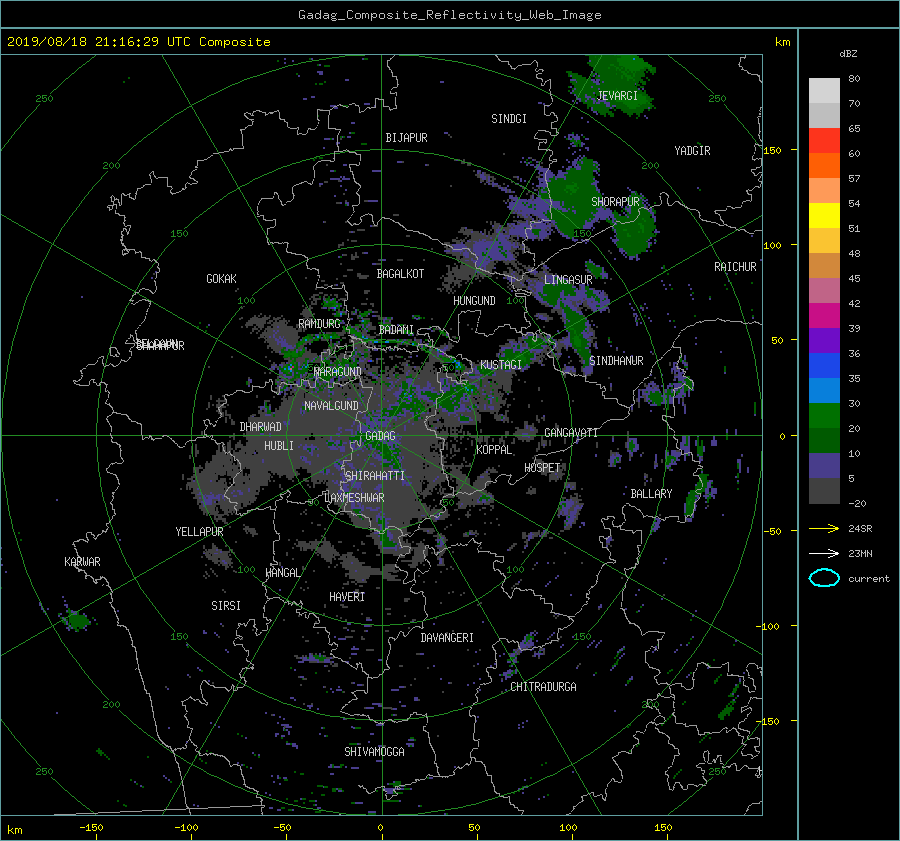
Task: Select the LINGASUR city label
Action: click(x=568, y=280)
